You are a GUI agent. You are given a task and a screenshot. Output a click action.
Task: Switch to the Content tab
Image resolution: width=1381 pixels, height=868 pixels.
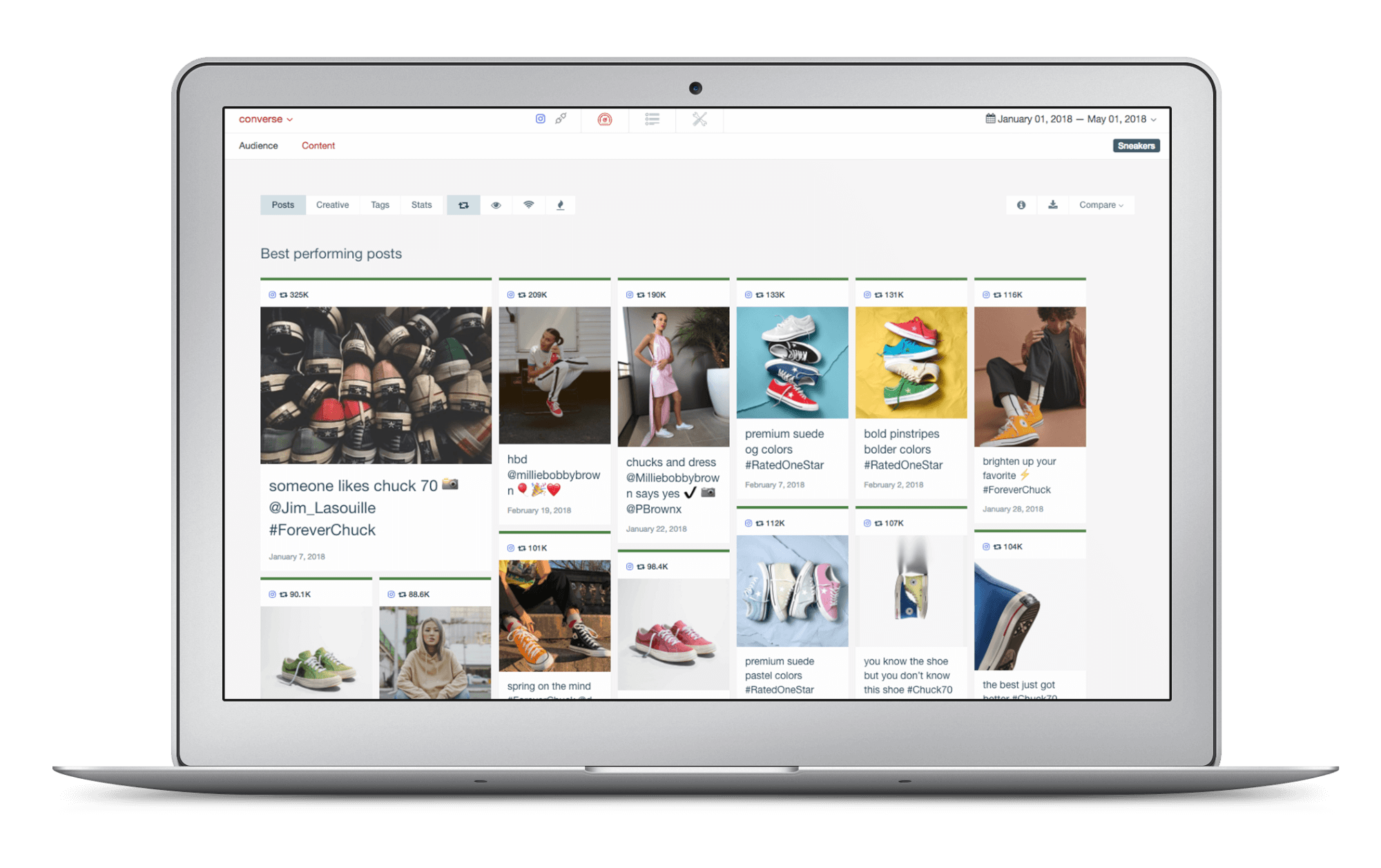pos(318,145)
